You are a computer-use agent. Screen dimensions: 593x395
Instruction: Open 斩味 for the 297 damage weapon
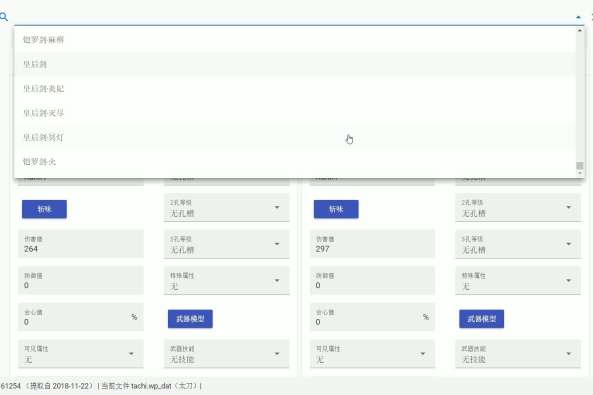[336, 209]
